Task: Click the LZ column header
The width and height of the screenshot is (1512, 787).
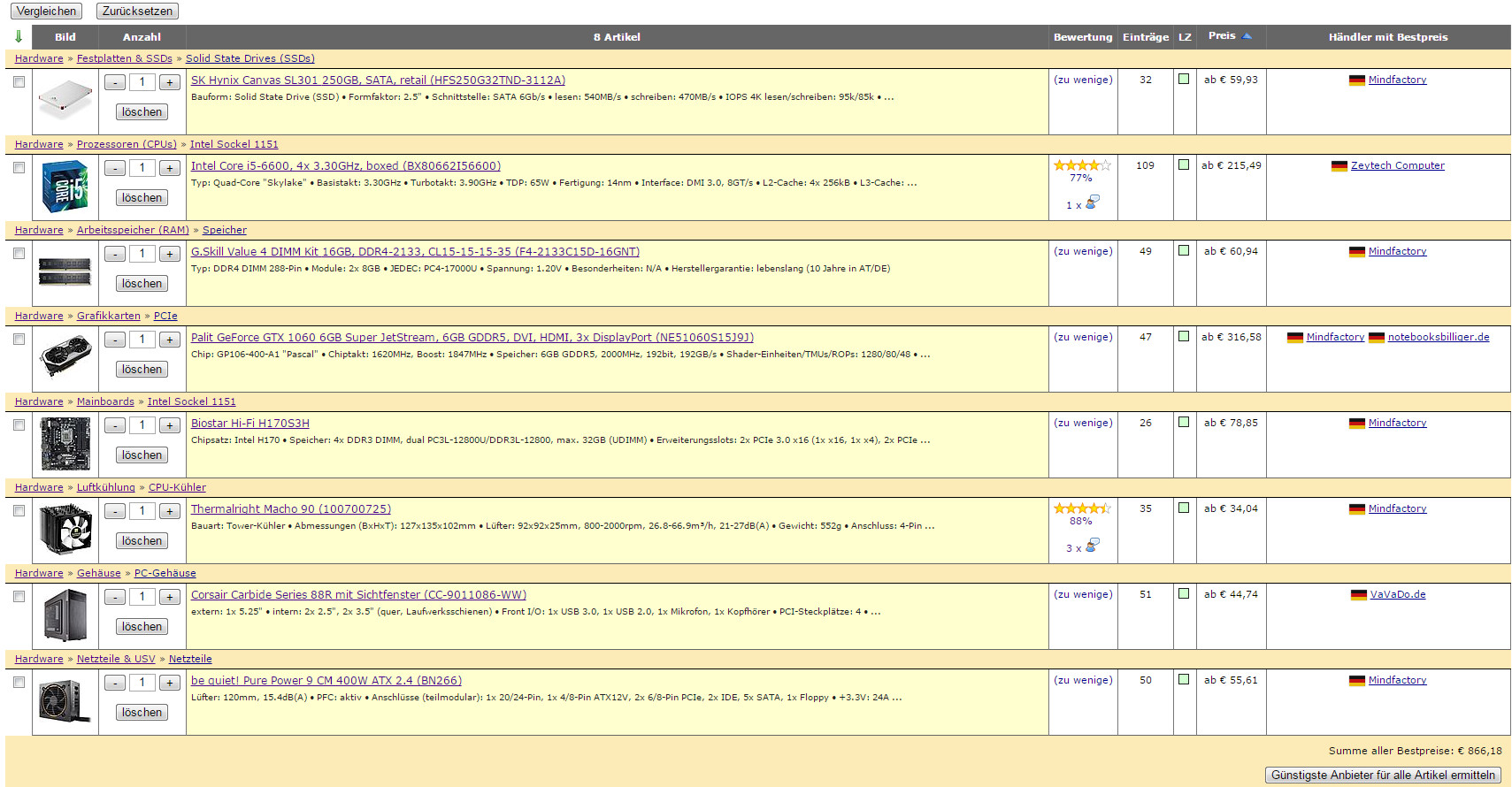Action: [x=1185, y=37]
